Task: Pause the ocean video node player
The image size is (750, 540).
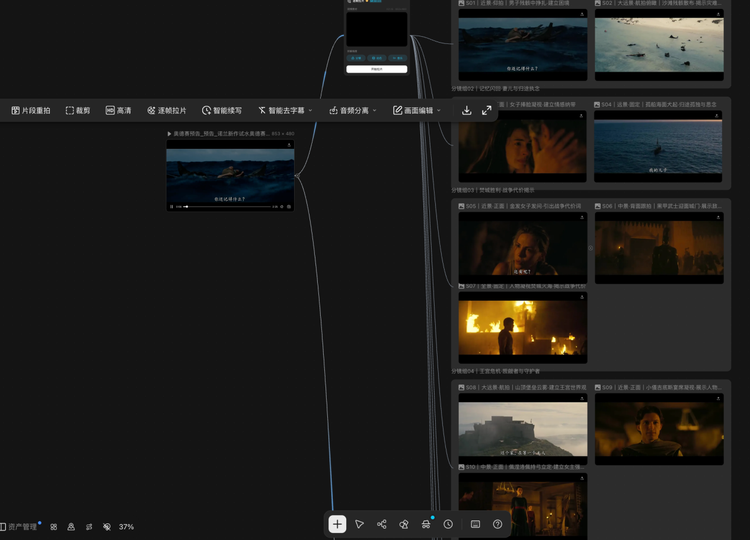Action: (x=172, y=207)
